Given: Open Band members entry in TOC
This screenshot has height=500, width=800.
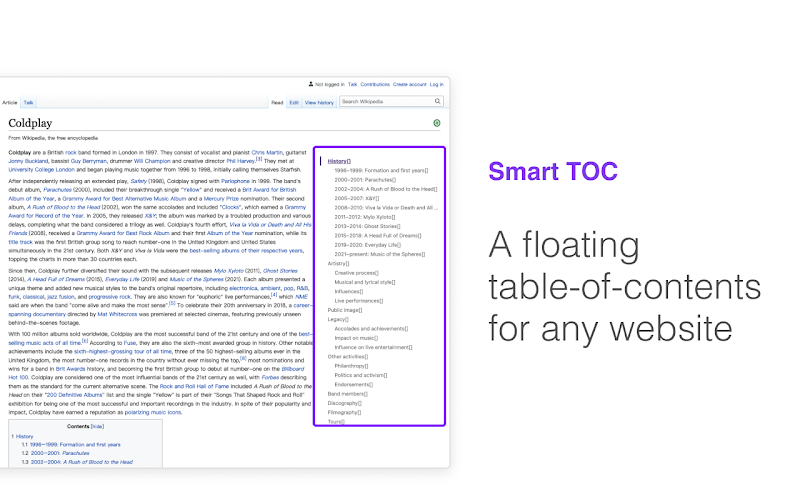Looking at the screenshot, I should tap(347, 394).
